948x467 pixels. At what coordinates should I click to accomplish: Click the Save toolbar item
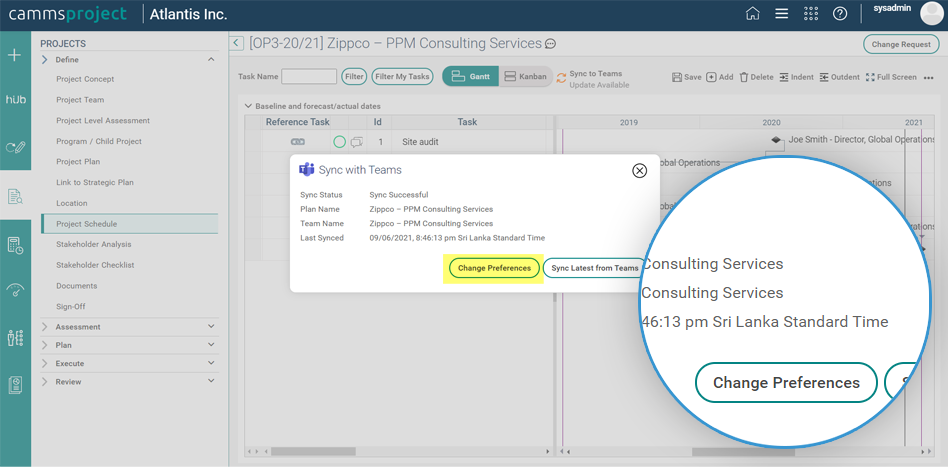687,77
